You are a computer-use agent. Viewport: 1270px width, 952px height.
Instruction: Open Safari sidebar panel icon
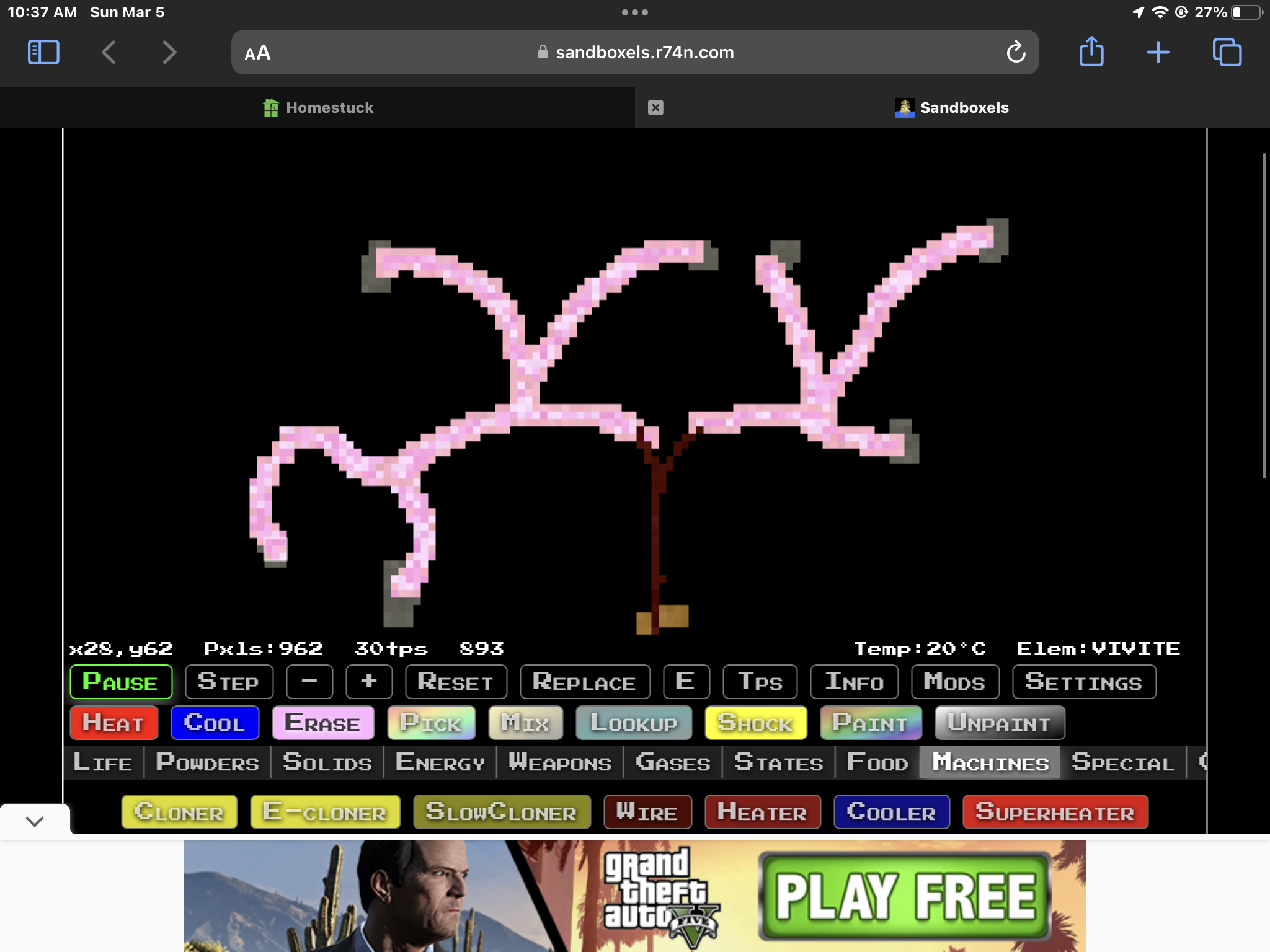click(x=43, y=52)
